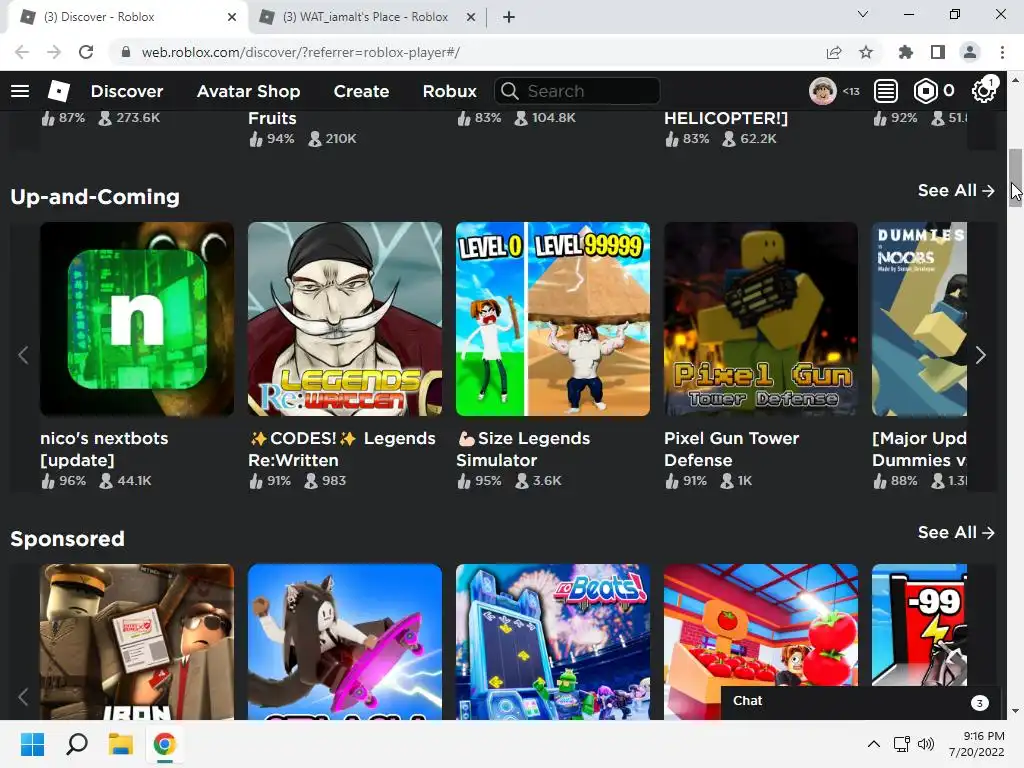Click Size Legends Simulator title text
This screenshot has width=1024, height=768.
click(523, 449)
